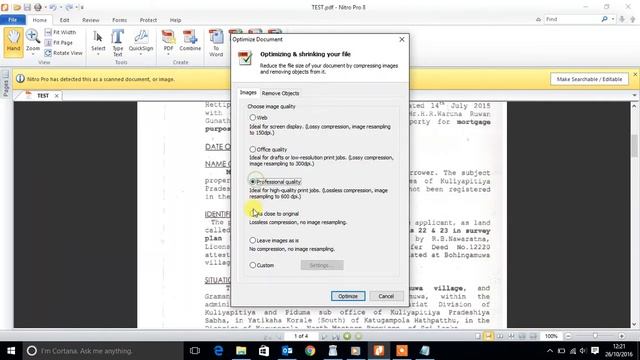640x360 pixels.
Task: Select the As close to original option
Action: point(252,213)
